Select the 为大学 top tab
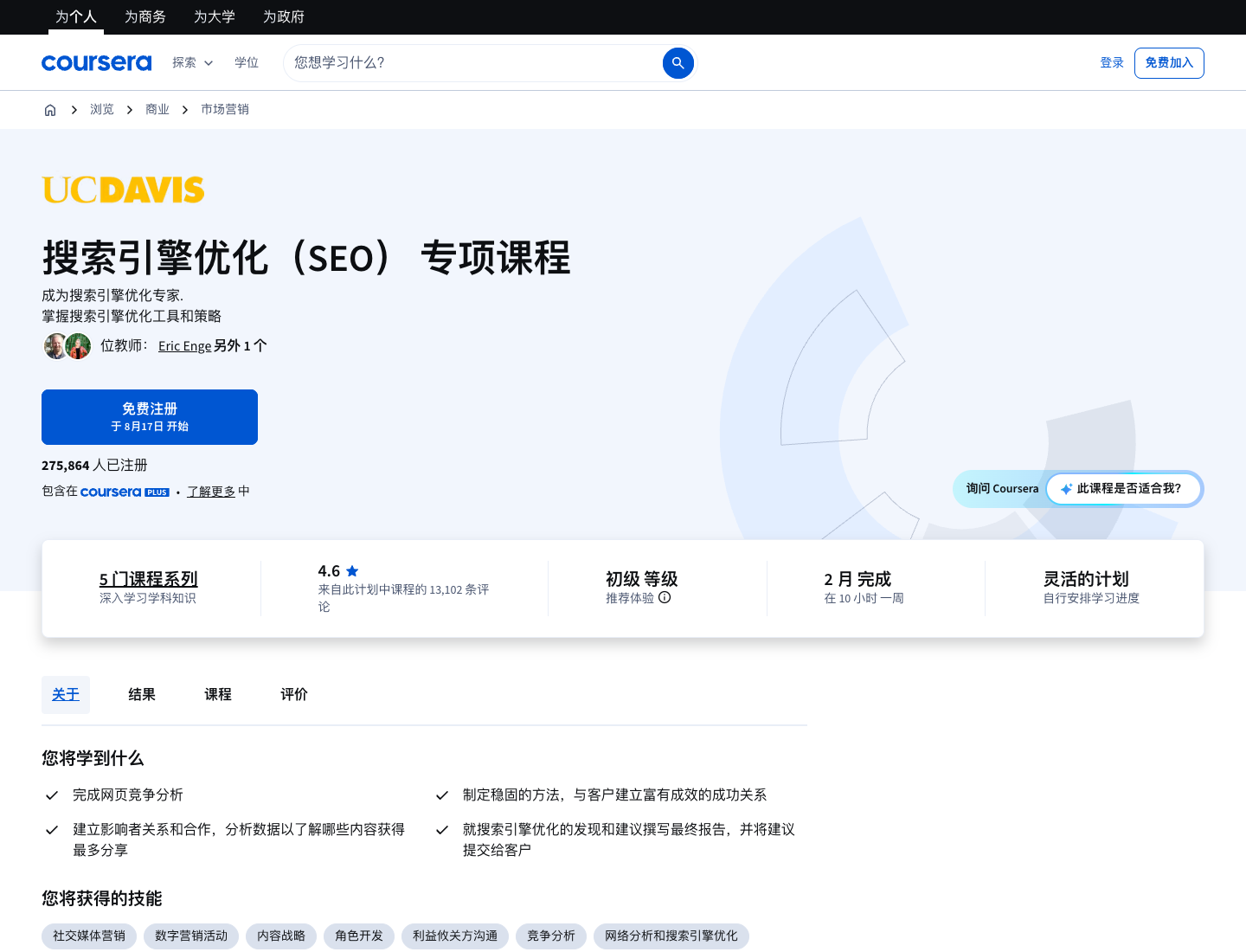 click(x=215, y=16)
